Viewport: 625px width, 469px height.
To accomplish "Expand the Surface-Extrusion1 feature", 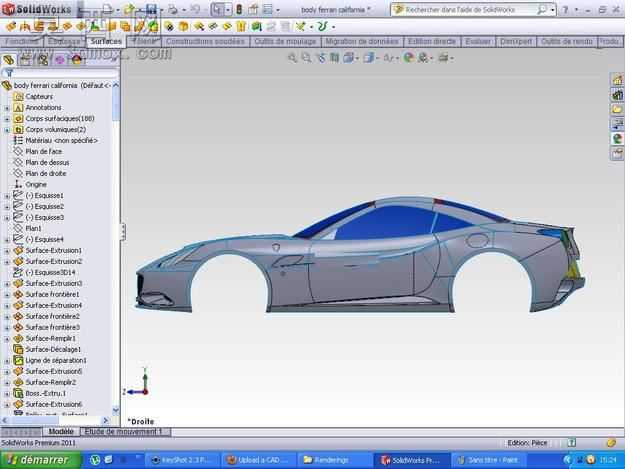I will coord(7,251).
